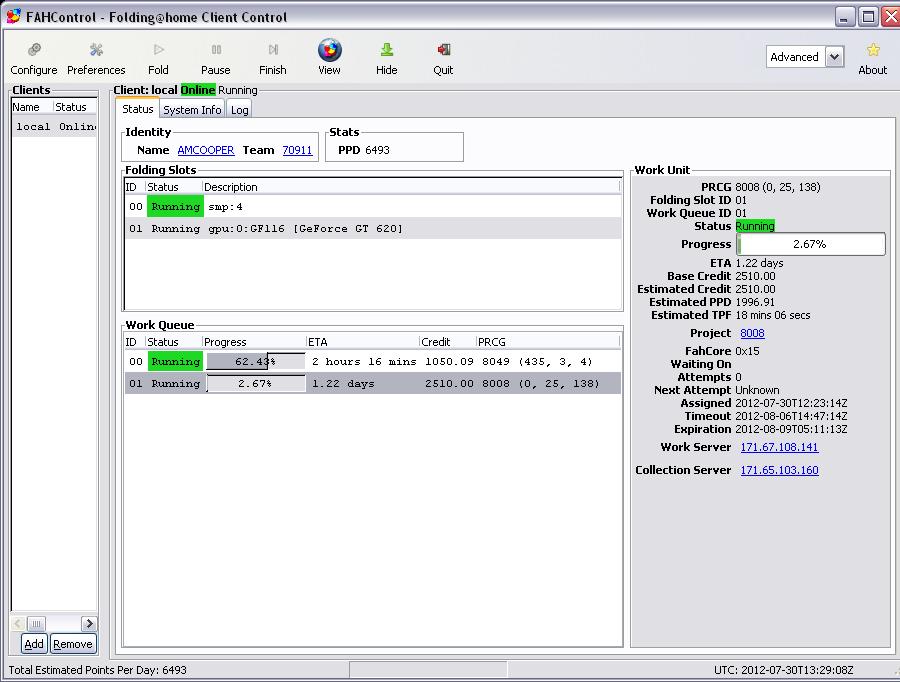This screenshot has height=682, width=900.
Task: Expand the Advanced mode dropdown arrow
Action: click(x=835, y=57)
